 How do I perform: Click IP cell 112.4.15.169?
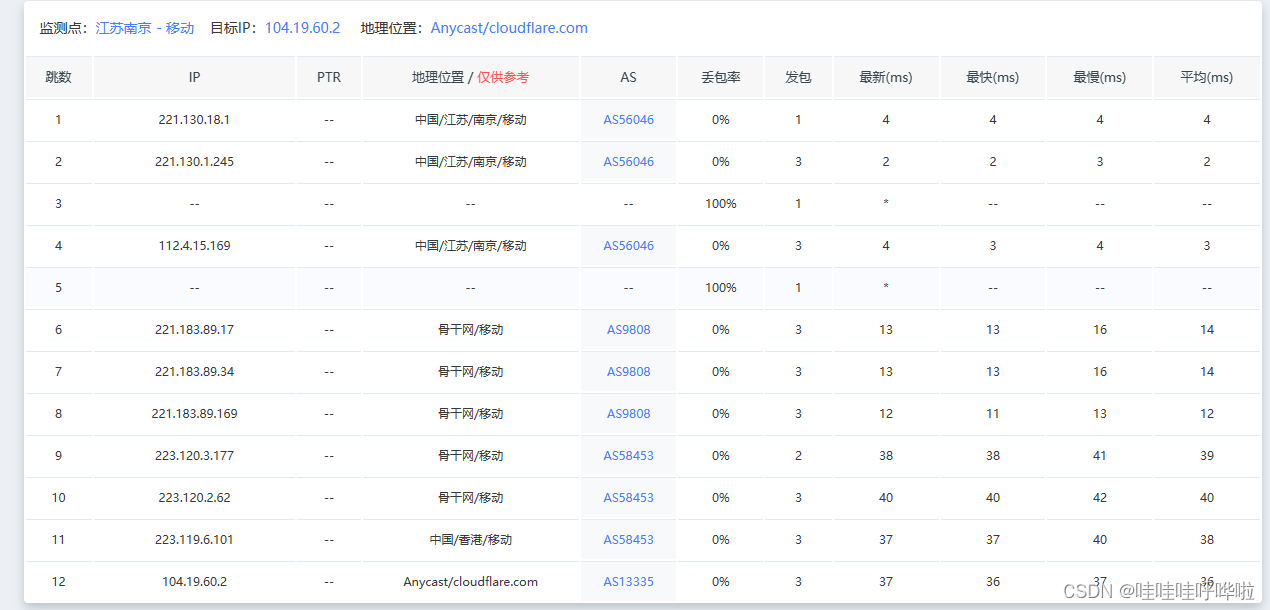tap(194, 246)
